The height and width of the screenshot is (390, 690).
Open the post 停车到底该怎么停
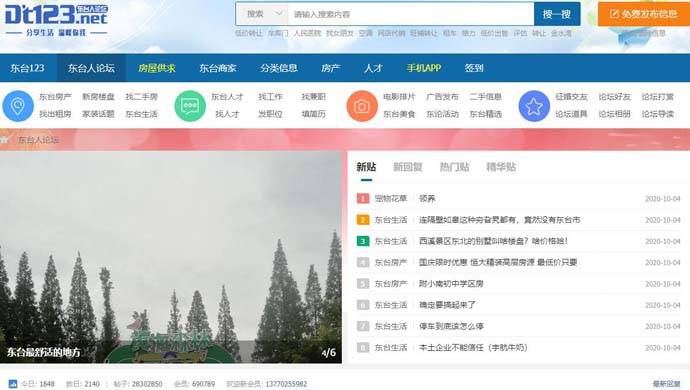coord(451,326)
